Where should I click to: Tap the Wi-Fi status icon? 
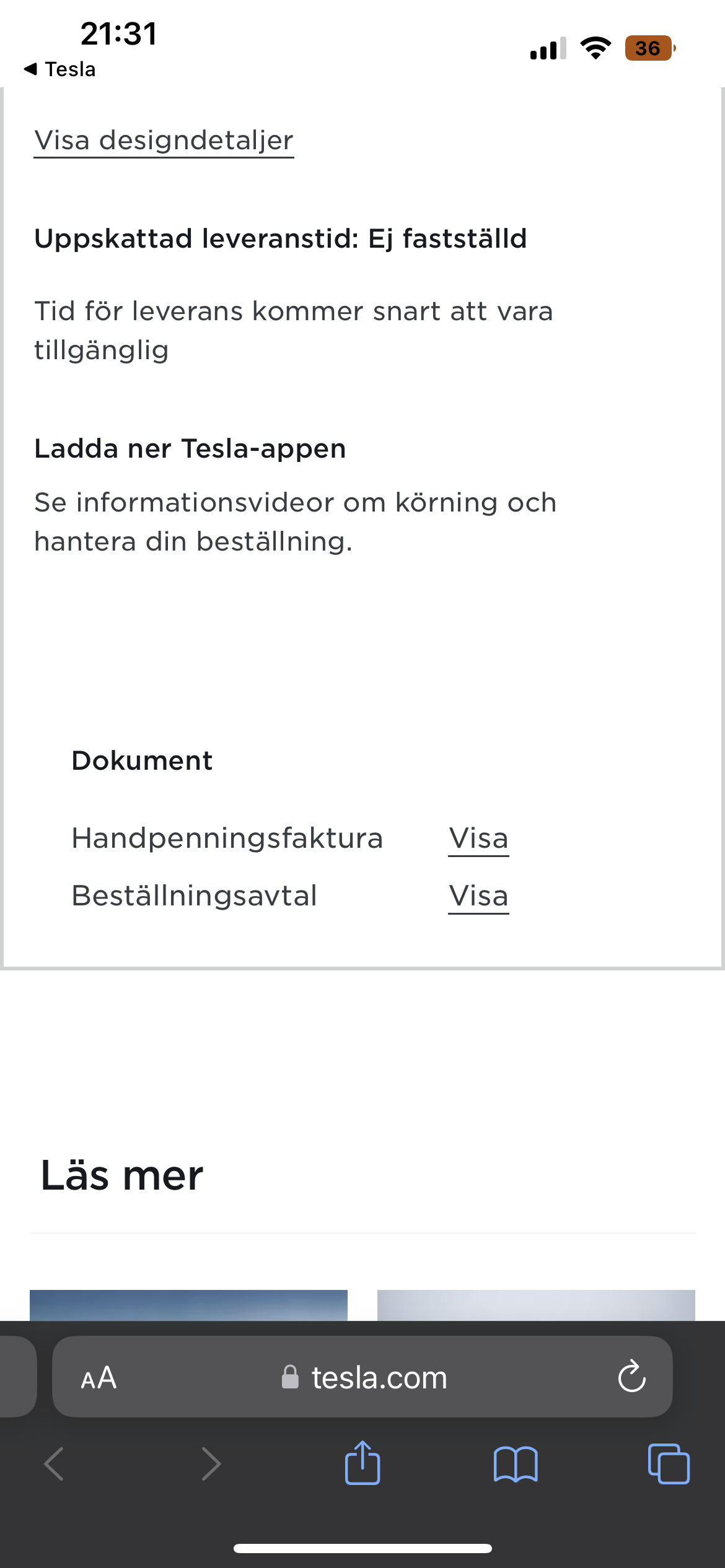[x=595, y=48]
